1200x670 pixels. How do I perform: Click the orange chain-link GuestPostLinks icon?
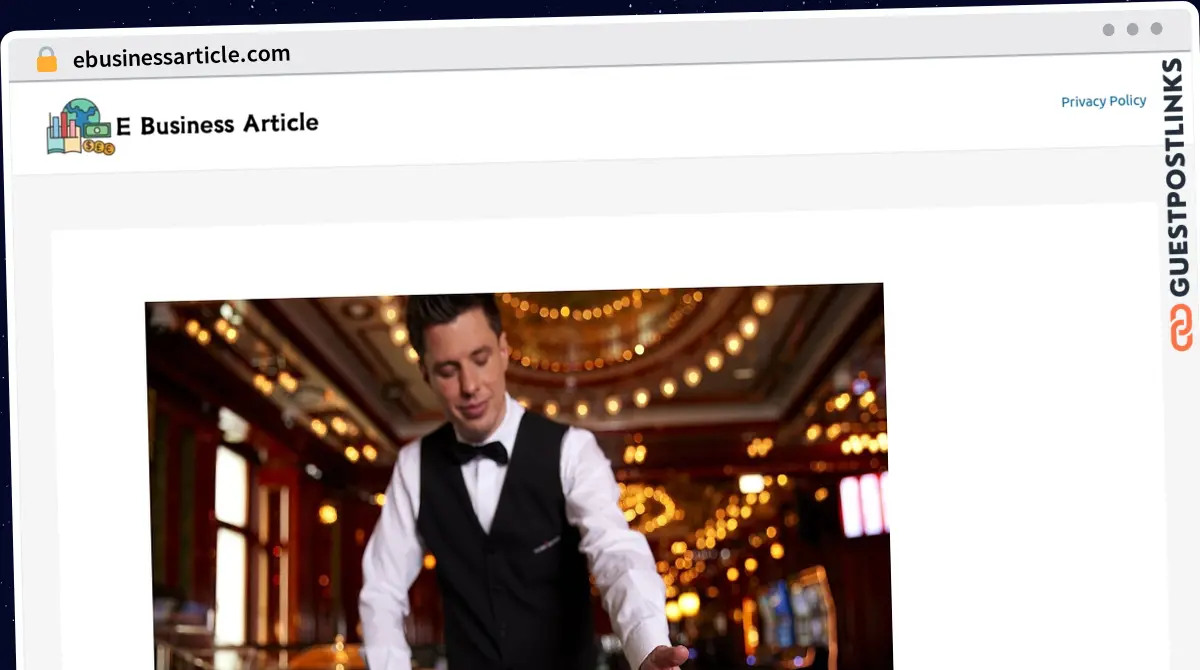[1181, 328]
